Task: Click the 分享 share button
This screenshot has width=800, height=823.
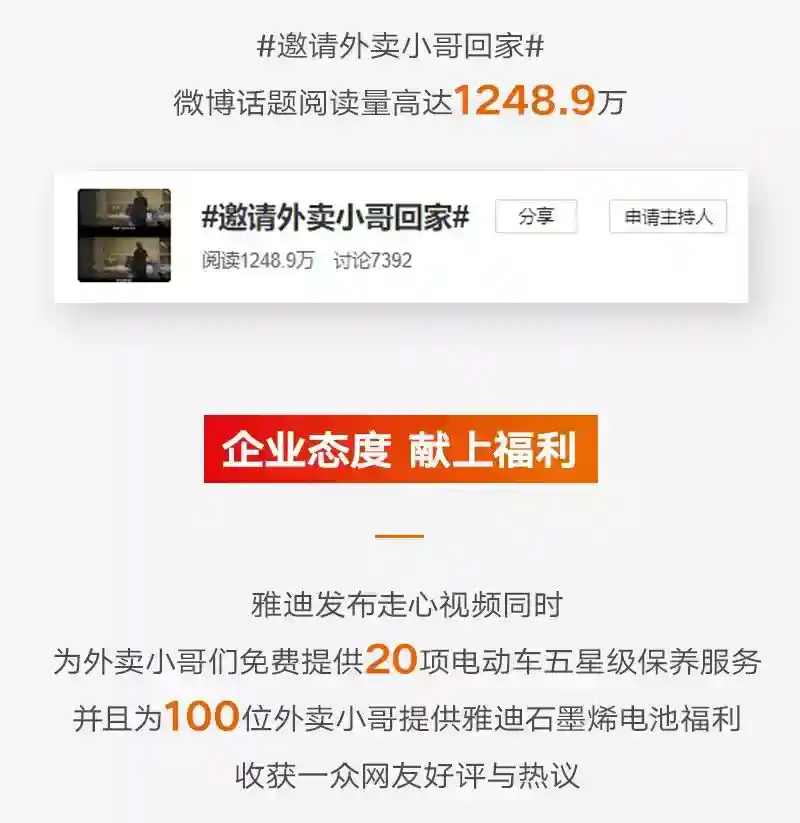Action: point(536,216)
